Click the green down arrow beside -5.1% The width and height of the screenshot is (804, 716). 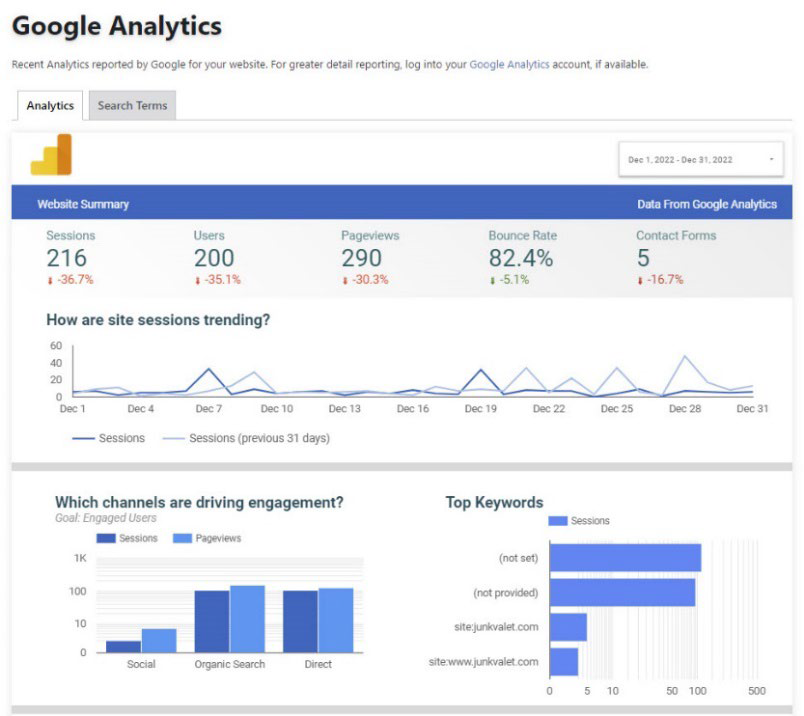point(492,281)
